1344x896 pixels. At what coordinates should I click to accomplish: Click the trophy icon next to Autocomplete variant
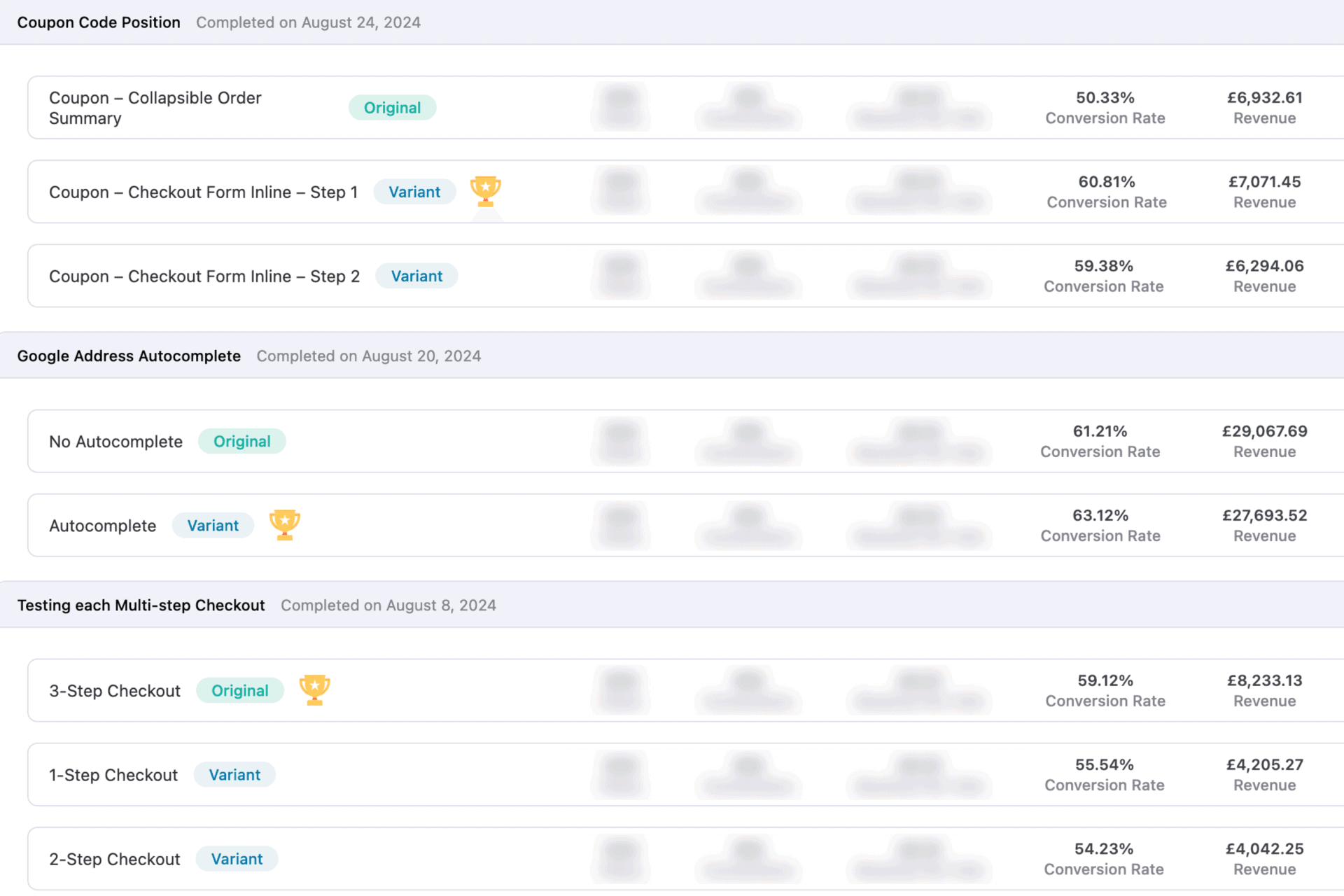click(x=285, y=525)
